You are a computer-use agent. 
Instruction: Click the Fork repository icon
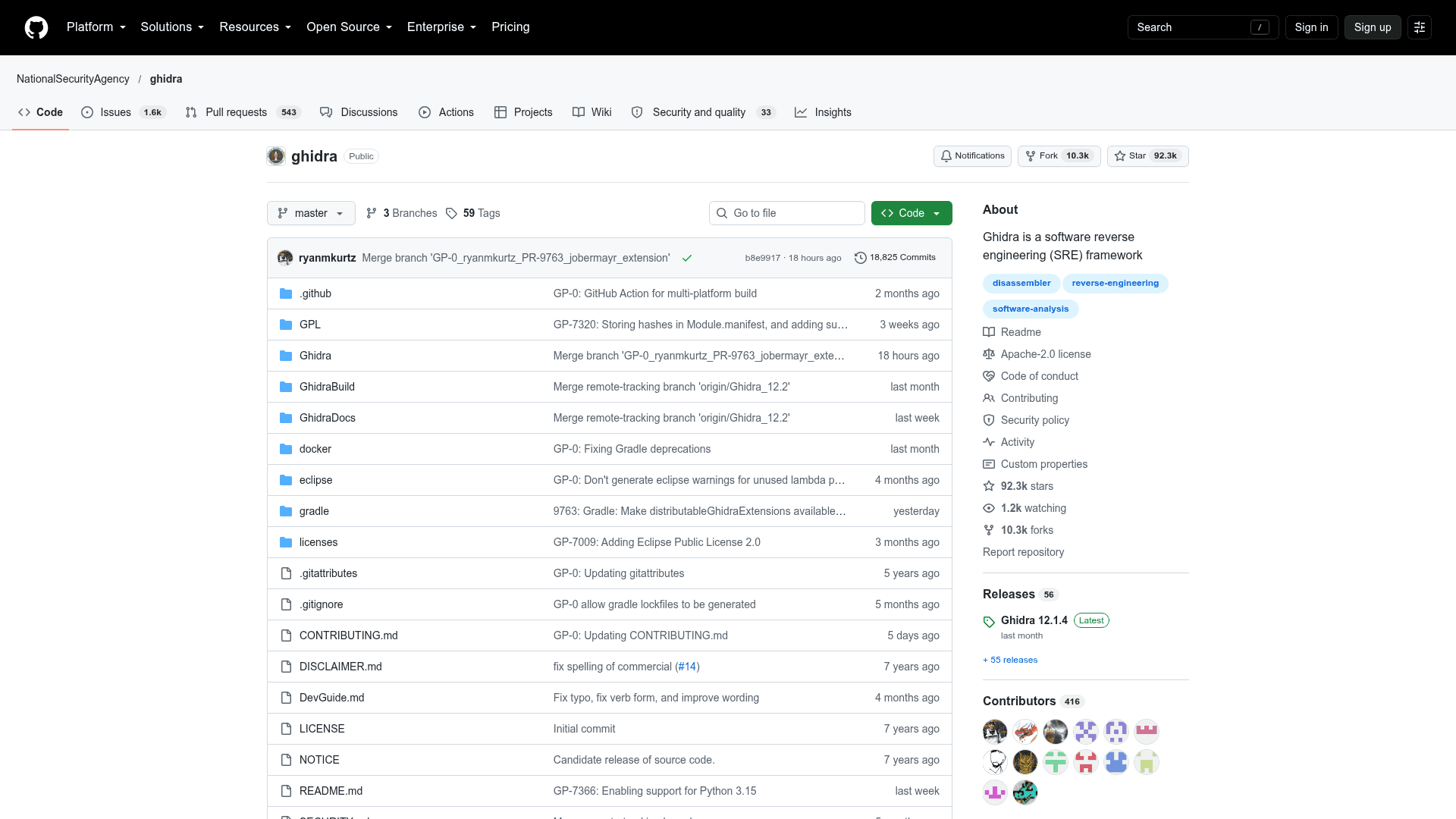tap(1031, 156)
